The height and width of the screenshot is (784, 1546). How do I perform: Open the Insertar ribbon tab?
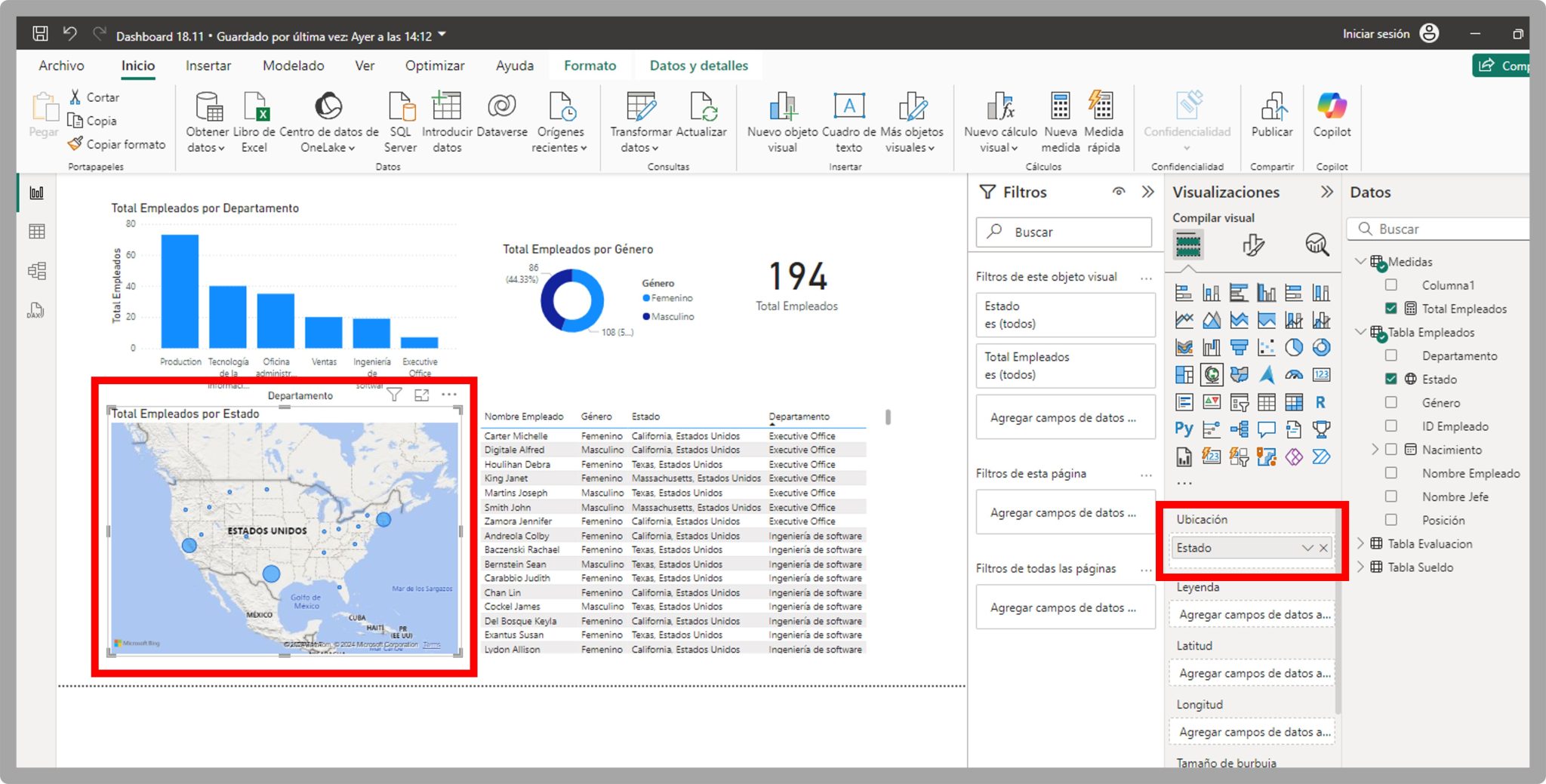[x=208, y=66]
